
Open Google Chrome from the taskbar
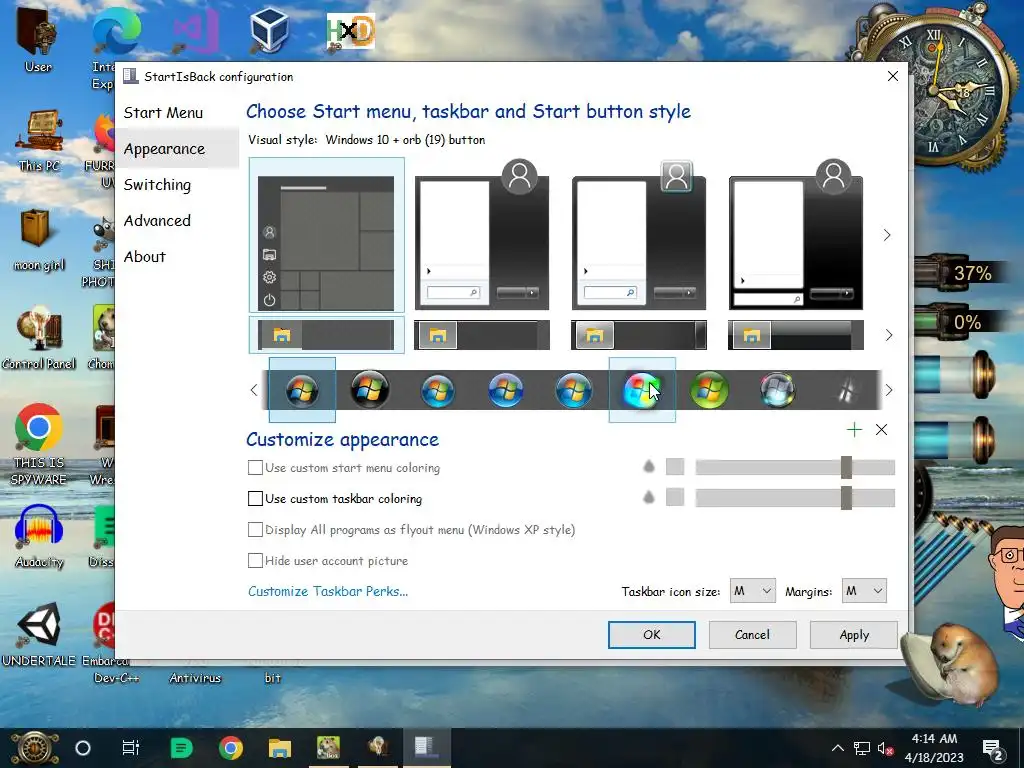coord(231,748)
